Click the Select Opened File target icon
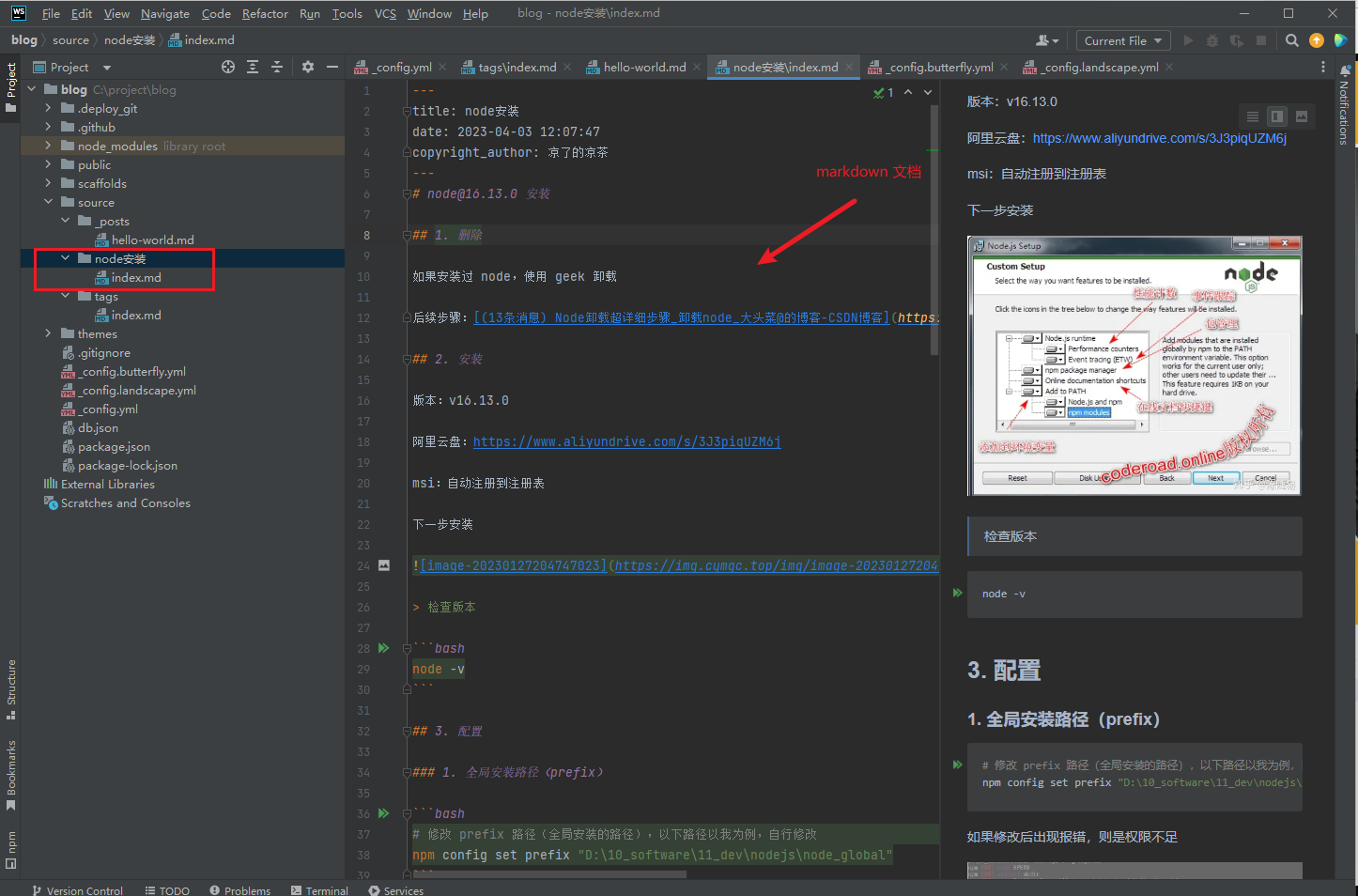The width and height of the screenshot is (1358, 896). coord(228,67)
